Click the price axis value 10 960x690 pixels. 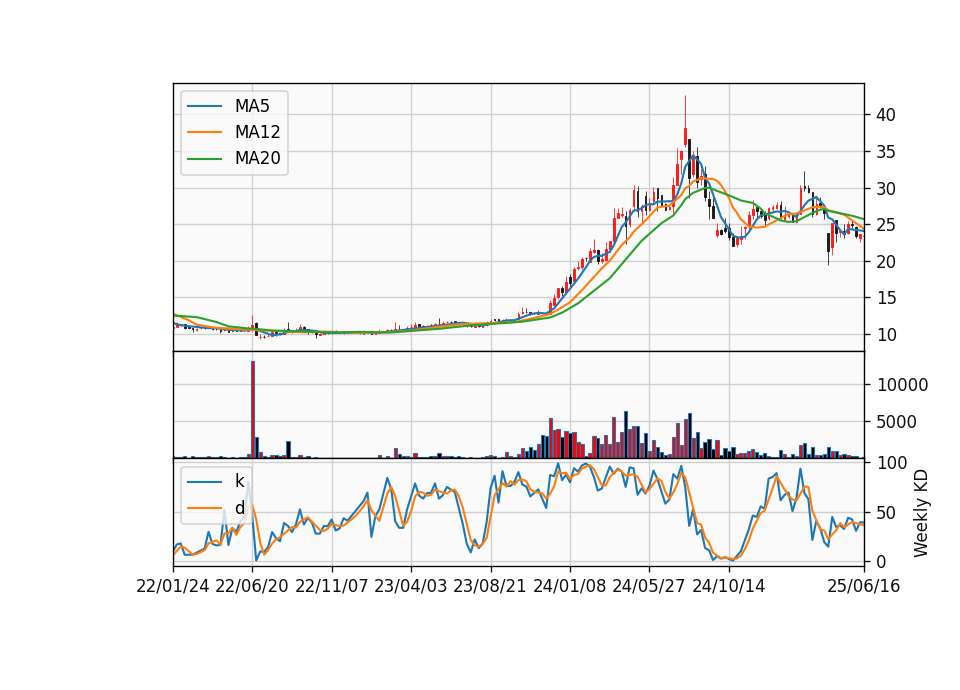point(886,335)
